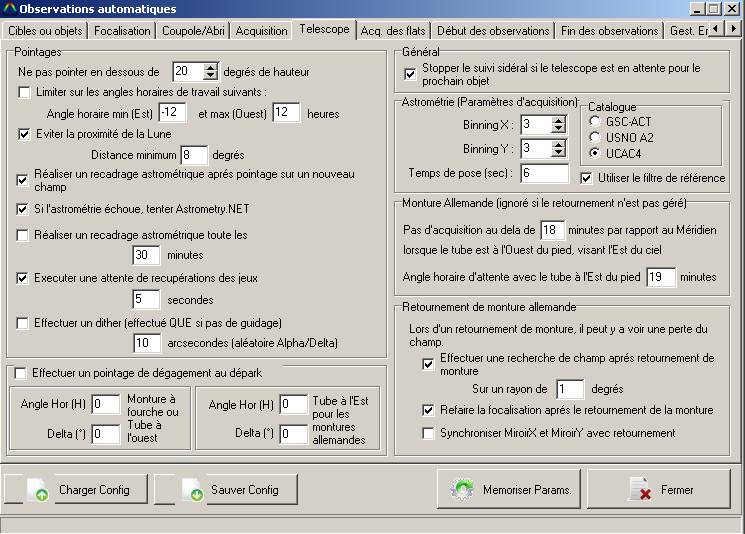Open the Acq. des flats tab
Viewport: 745px width, 534px height.
pyautogui.click(x=399, y=31)
